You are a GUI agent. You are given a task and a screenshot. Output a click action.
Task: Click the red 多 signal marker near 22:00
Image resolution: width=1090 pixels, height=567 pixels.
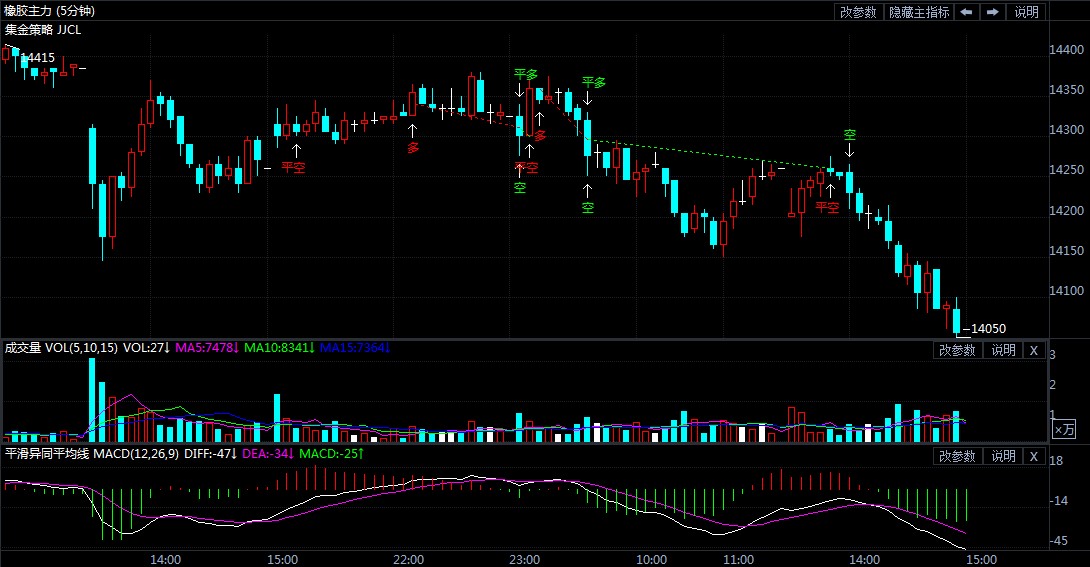(413, 147)
